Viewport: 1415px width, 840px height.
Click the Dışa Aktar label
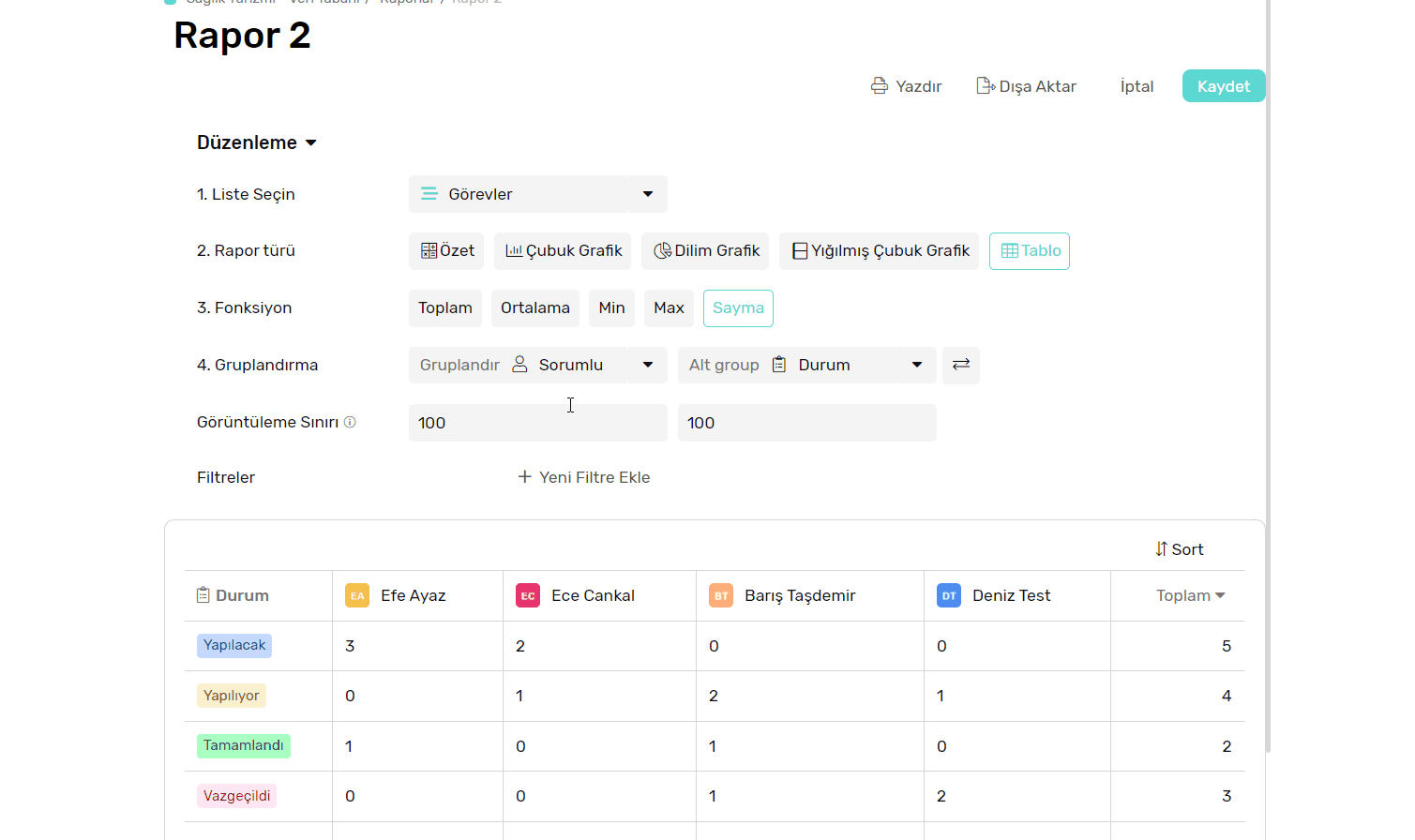1038,86
